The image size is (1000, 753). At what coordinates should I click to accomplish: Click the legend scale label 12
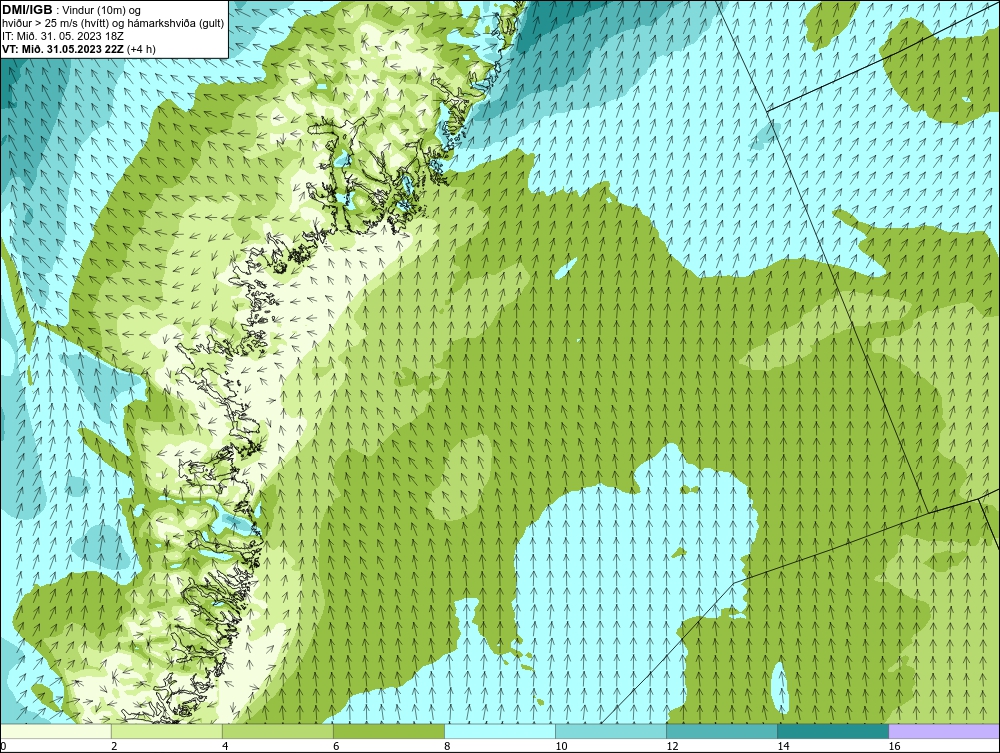pos(672,746)
